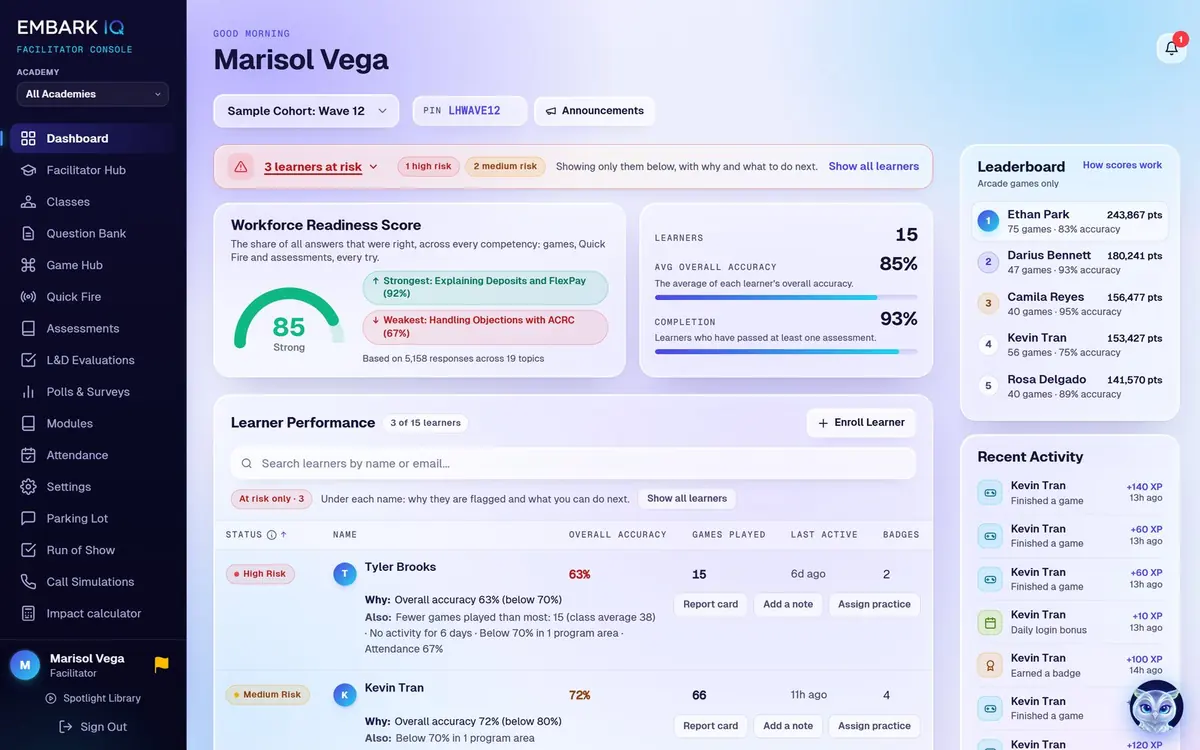Viewport: 1200px width, 750px height.
Task: Click the Completion progress bar
Action: click(x=786, y=351)
